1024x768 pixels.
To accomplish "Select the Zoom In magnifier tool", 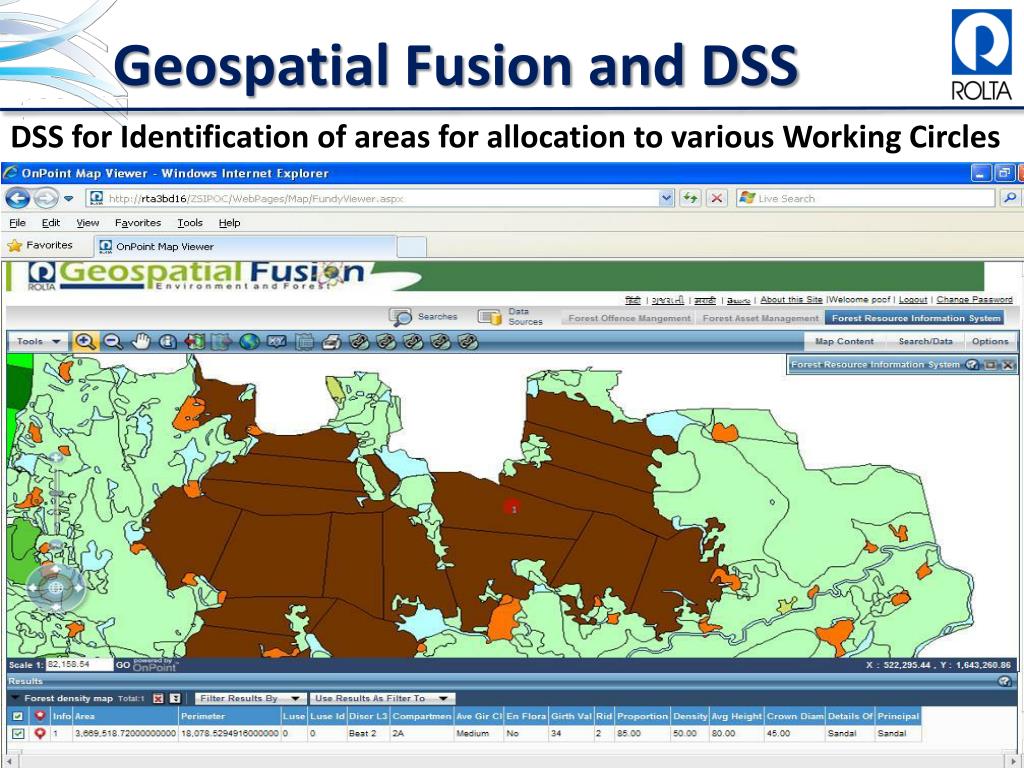I will [85, 342].
